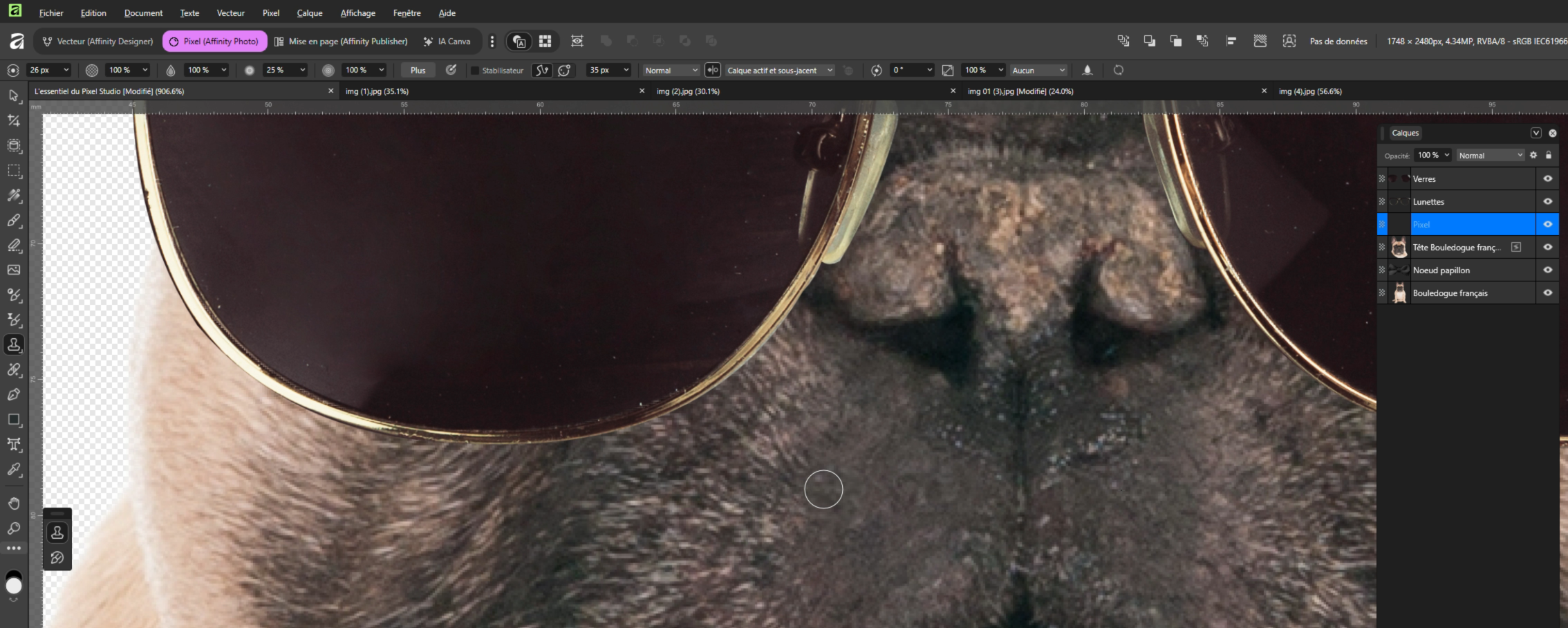Select the Color Picker eyedropper tool
1568x628 pixels.
14,470
